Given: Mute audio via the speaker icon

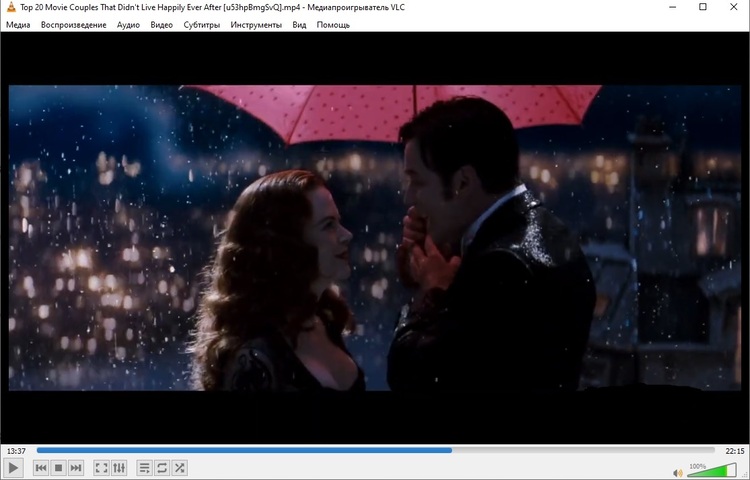Looking at the screenshot, I should tap(678, 473).
